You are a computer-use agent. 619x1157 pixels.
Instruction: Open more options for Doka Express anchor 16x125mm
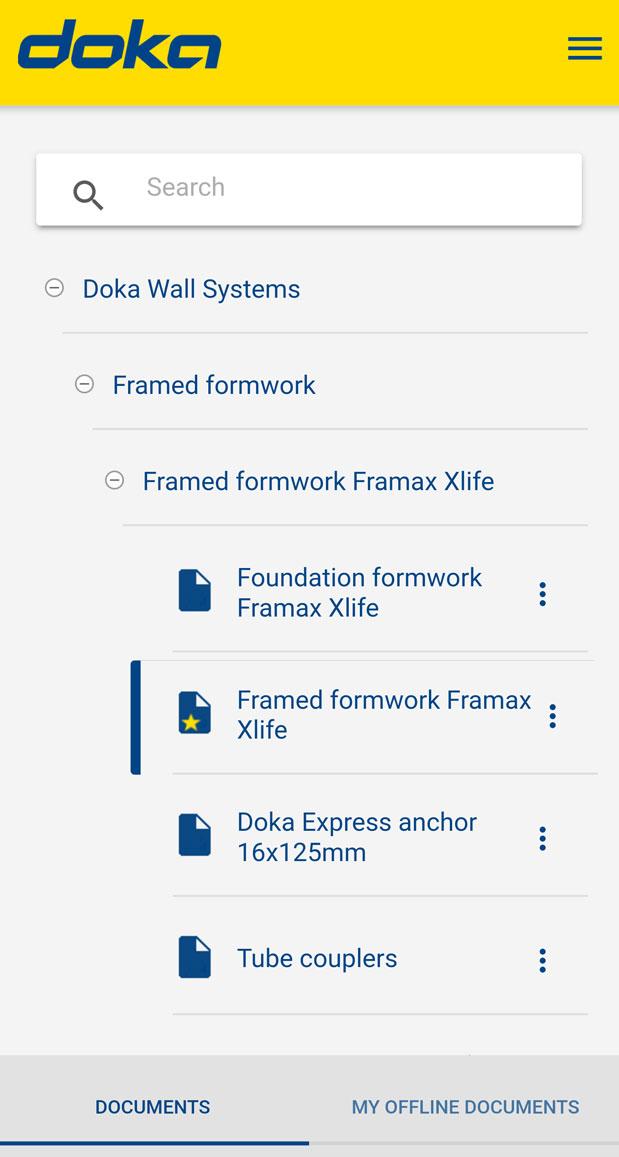pos(542,838)
